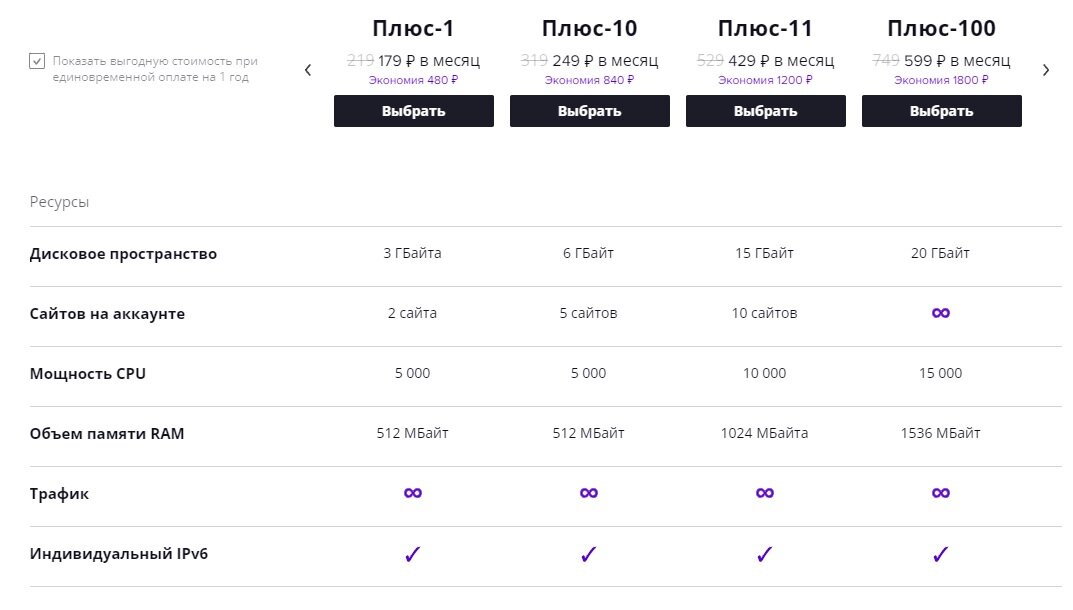Image resolution: width=1073 pixels, height=610 pixels.
Task: Click the Экономия 1200 ₽ savings label
Action: 765,80
